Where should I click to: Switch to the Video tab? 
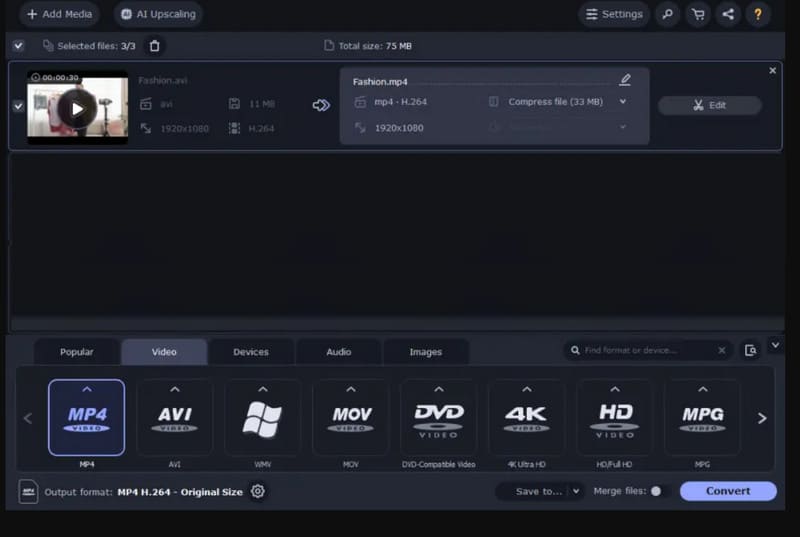164,351
